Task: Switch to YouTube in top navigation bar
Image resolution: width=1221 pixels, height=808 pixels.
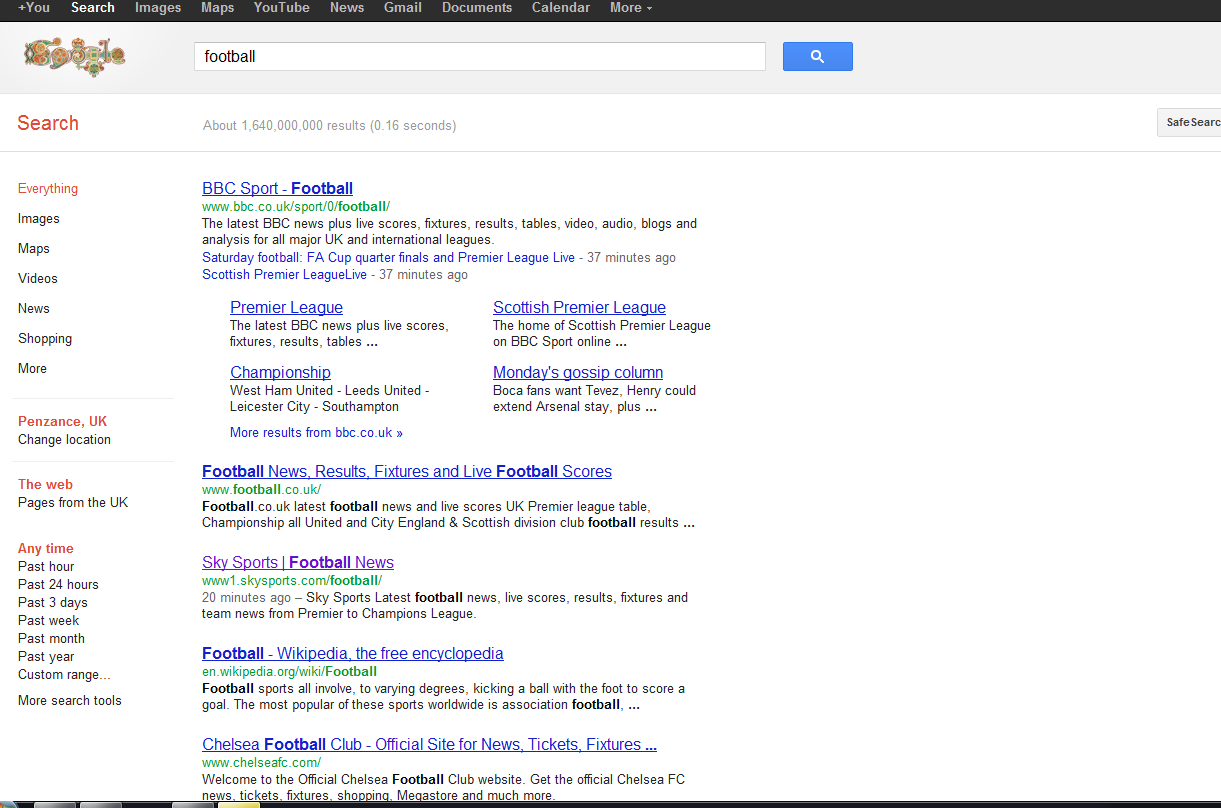Action: click(281, 8)
